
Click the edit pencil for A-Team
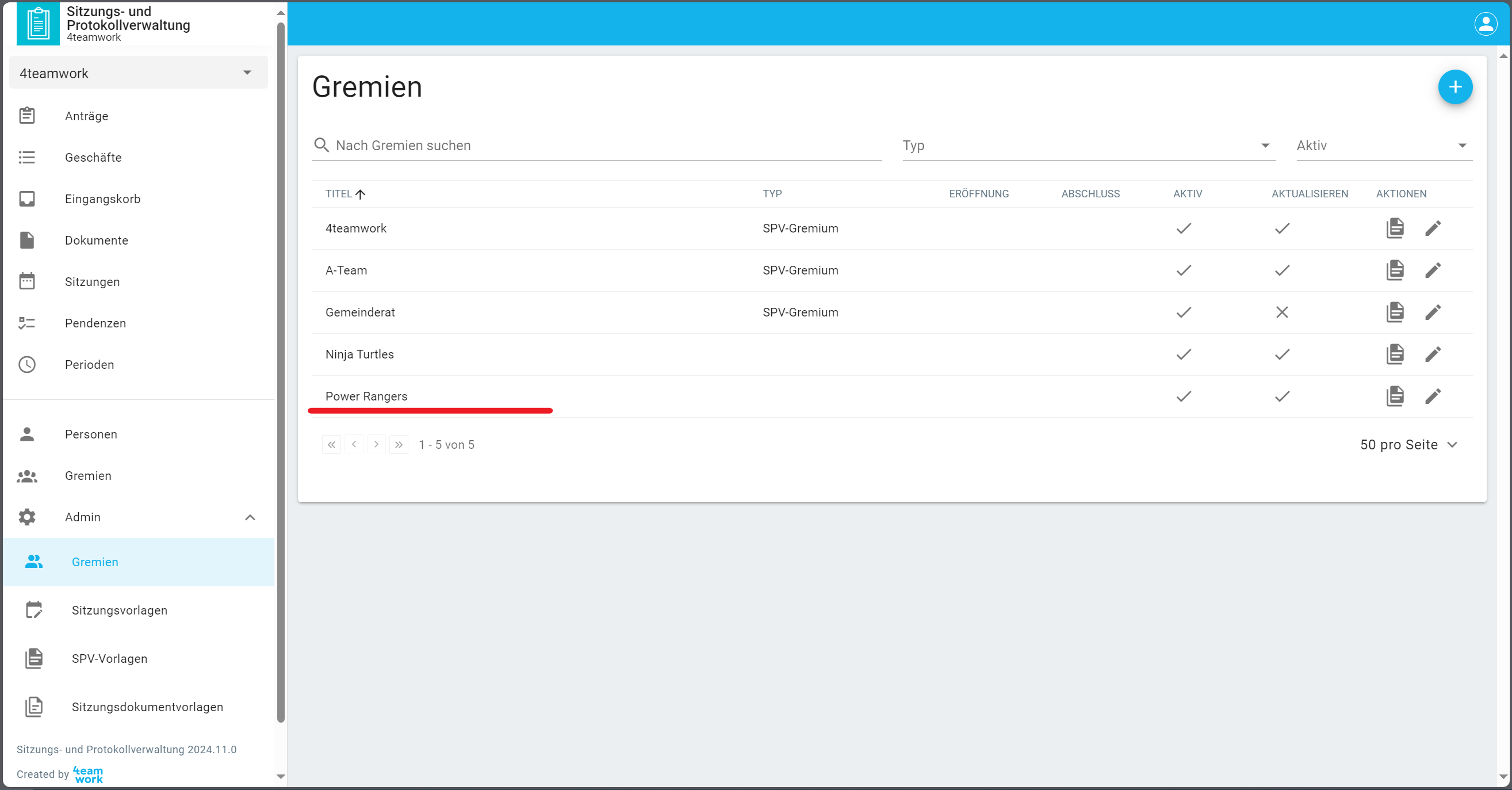(1432, 270)
